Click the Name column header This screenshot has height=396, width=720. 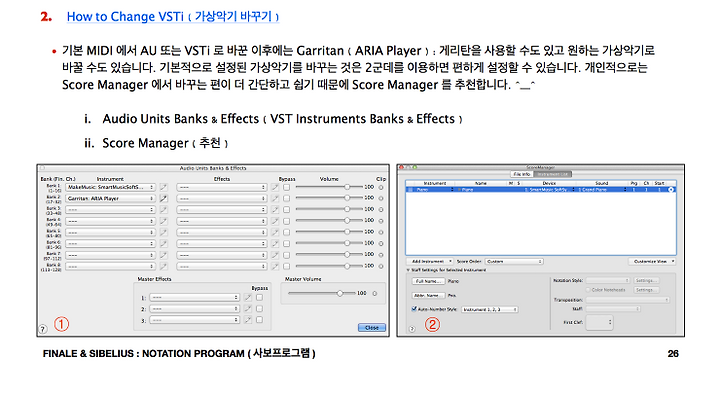(x=481, y=183)
